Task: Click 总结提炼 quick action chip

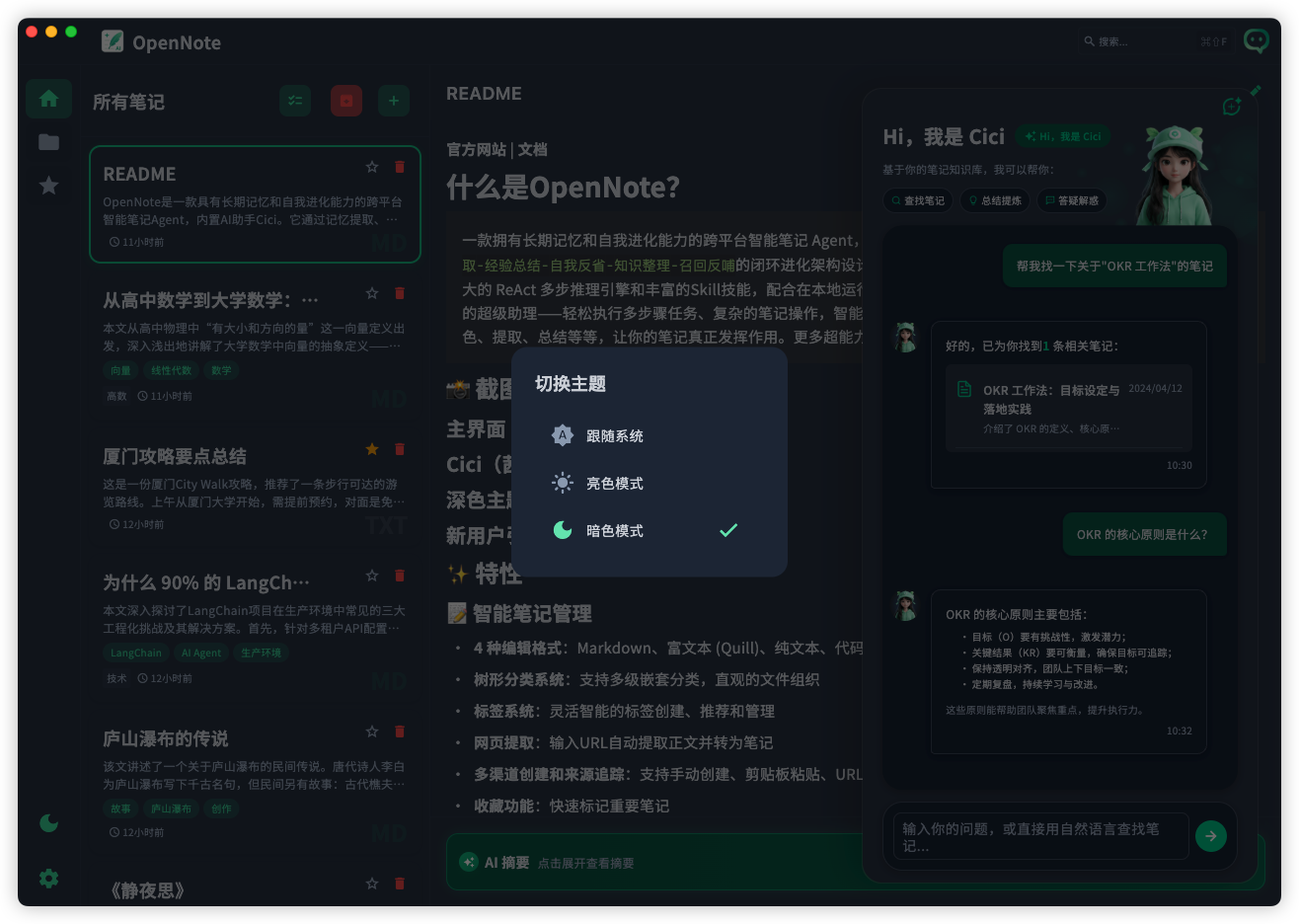Action: 995,200
